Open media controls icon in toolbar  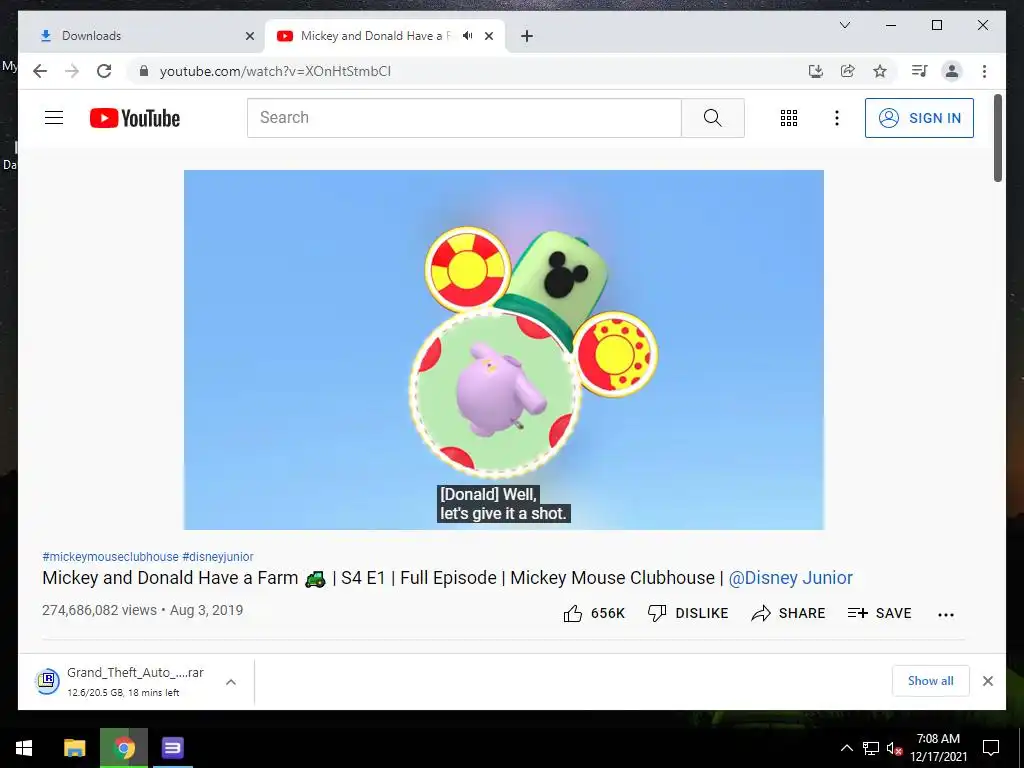[920, 71]
